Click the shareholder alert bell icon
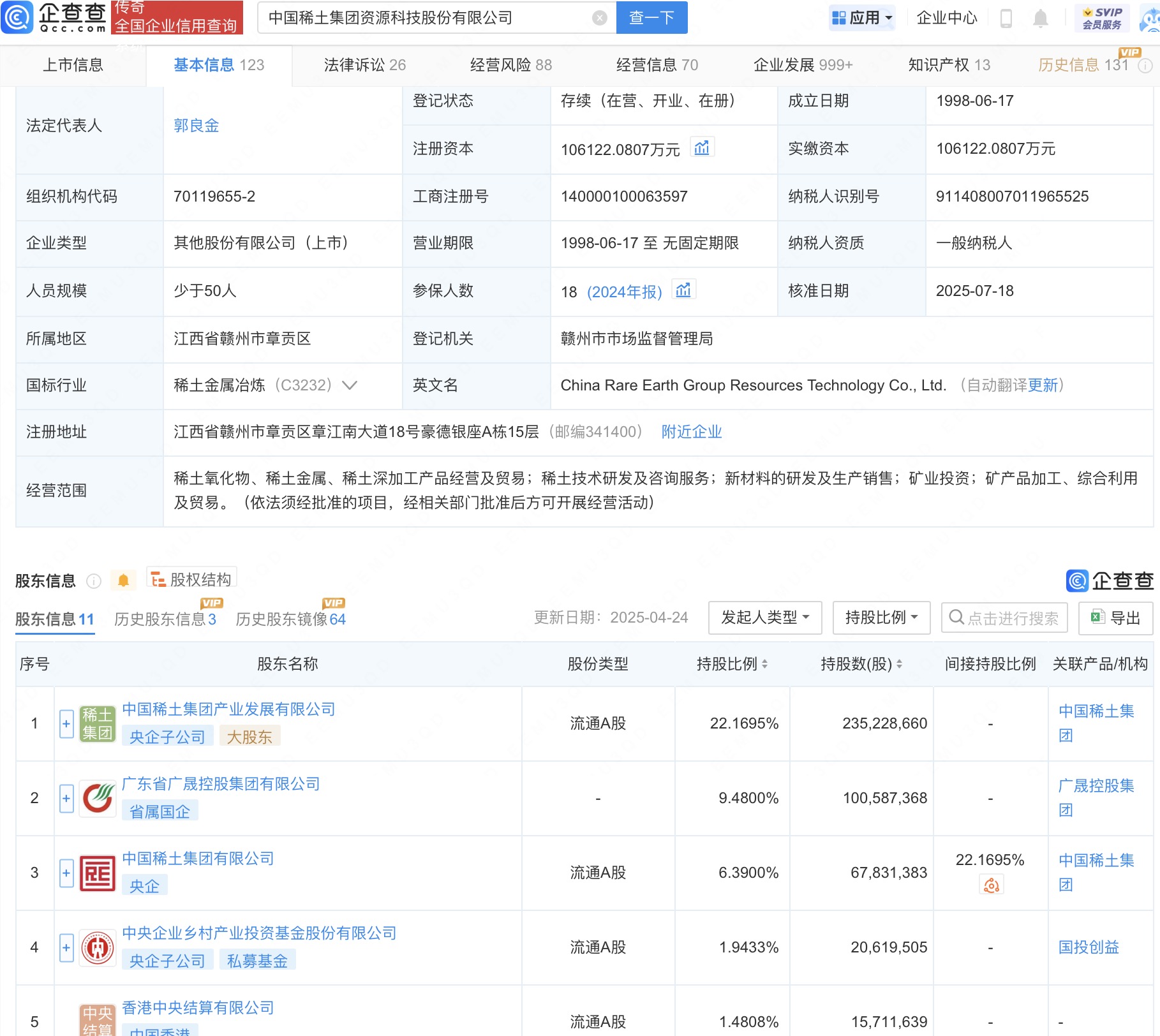The image size is (1160, 1036). (x=123, y=580)
